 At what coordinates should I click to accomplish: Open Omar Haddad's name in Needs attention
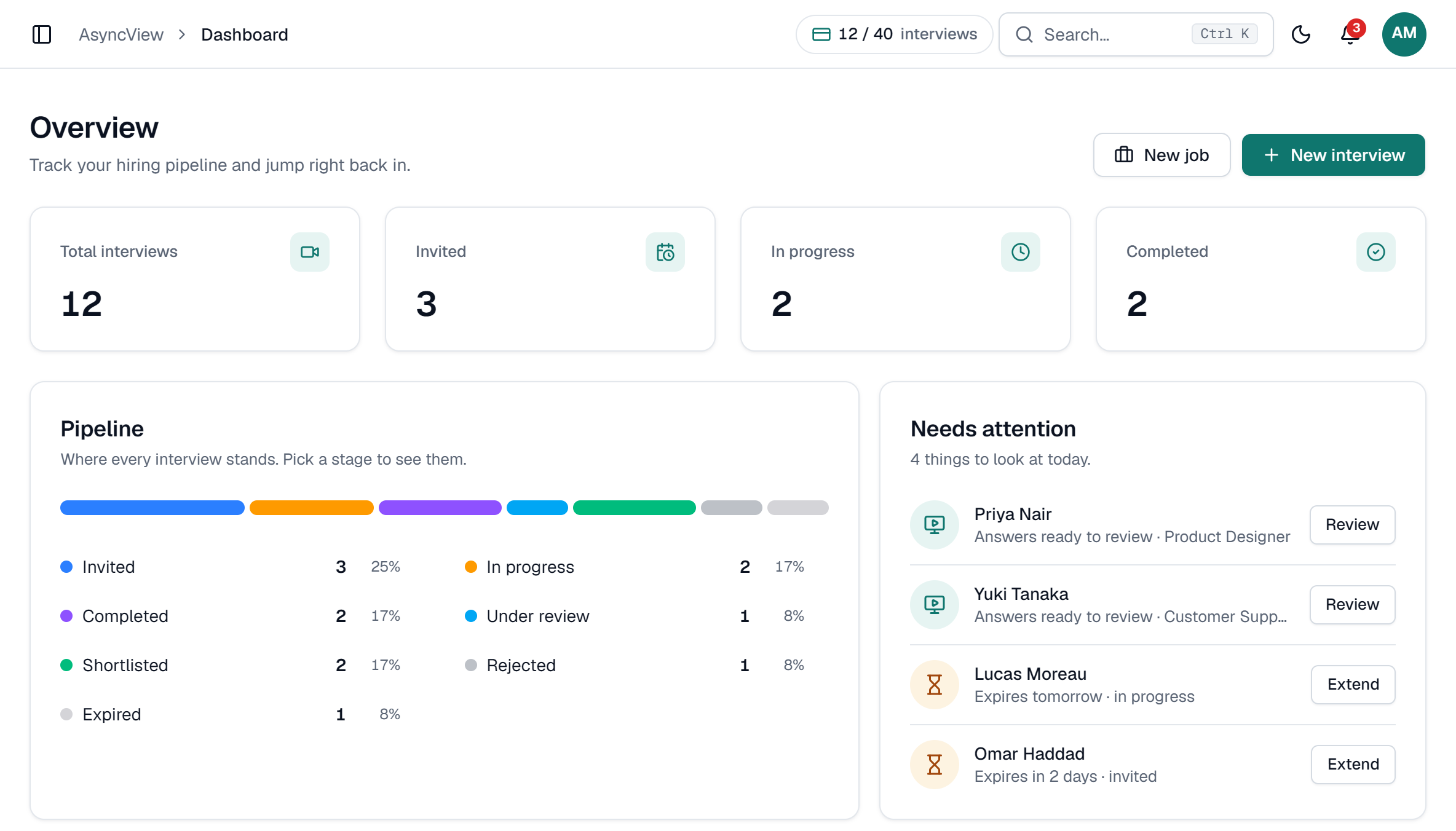1029,754
